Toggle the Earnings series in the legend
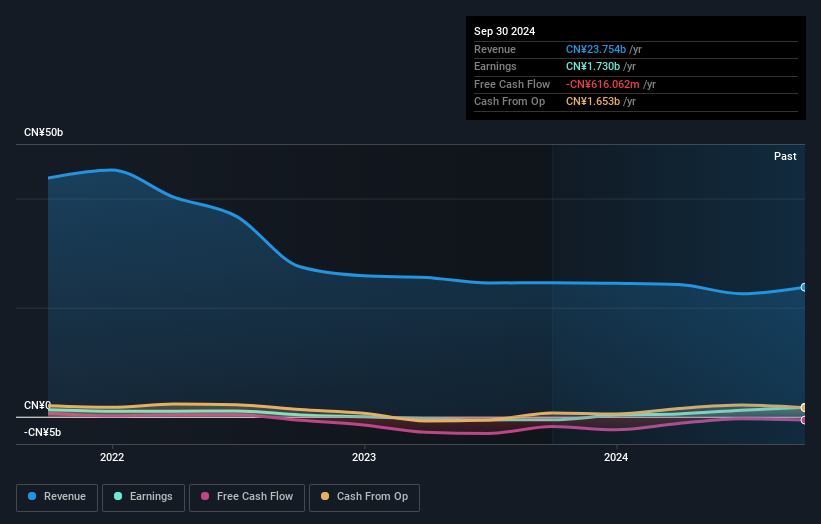 (x=143, y=497)
